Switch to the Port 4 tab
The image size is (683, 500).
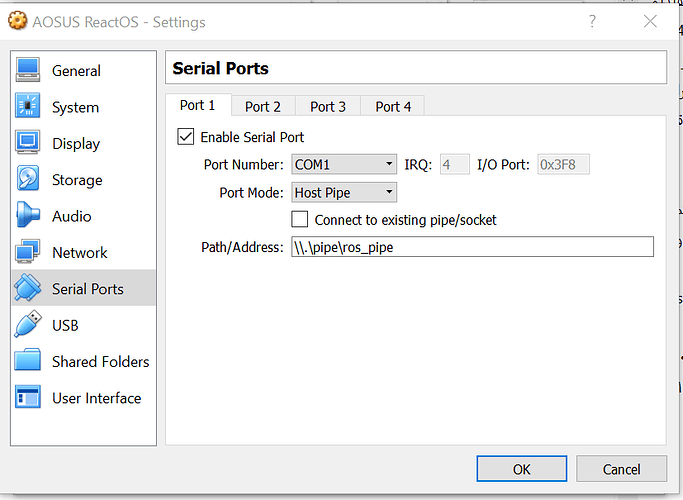coord(393,106)
